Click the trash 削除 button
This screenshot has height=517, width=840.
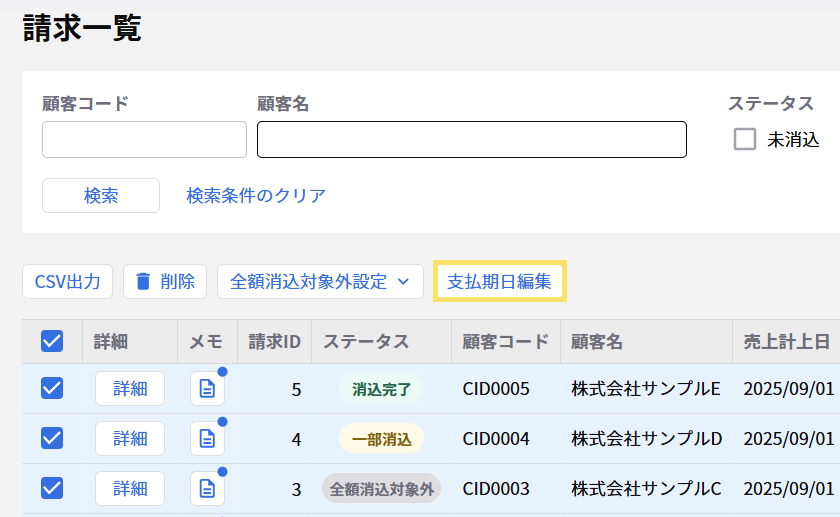pos(165,282)
